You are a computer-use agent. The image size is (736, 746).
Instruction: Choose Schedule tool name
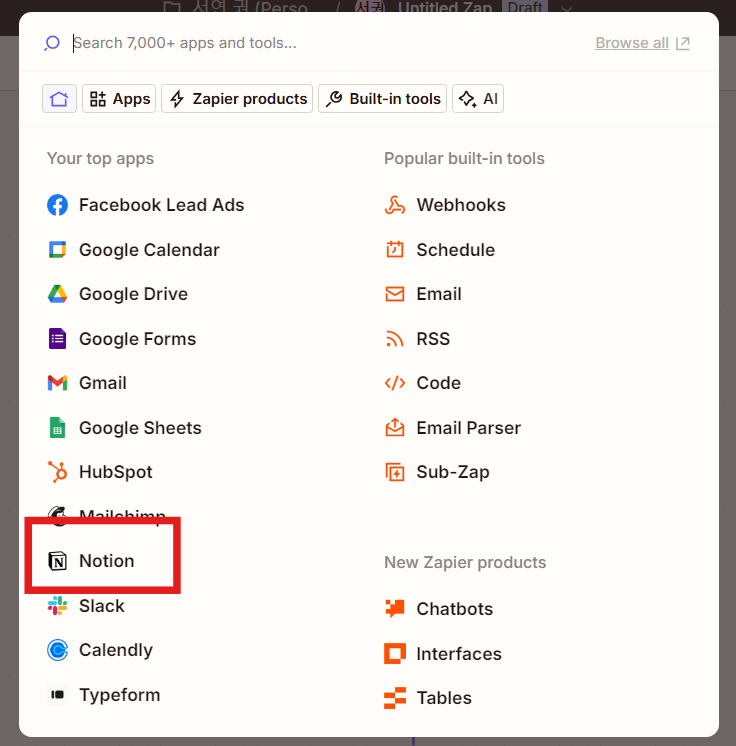pyautogui.click(x=456, y=250)
